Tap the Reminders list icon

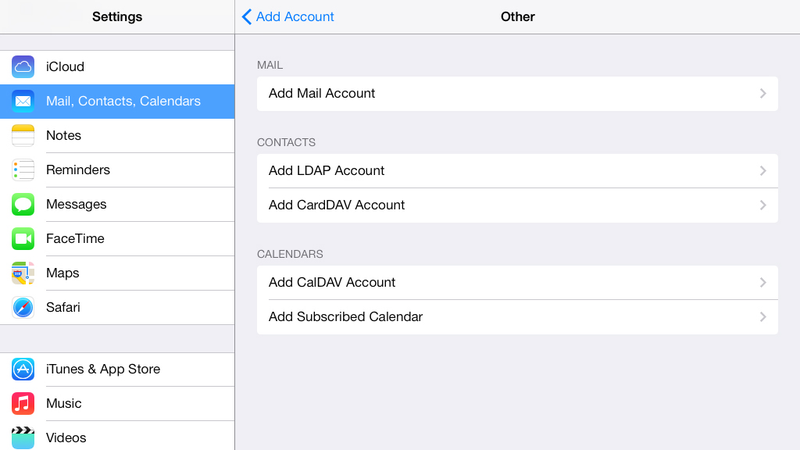[x=23, y=170]
